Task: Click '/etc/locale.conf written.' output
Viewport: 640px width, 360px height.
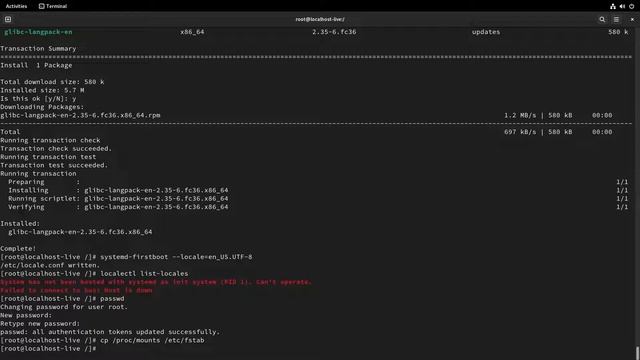Action: (x=50, y=265)
